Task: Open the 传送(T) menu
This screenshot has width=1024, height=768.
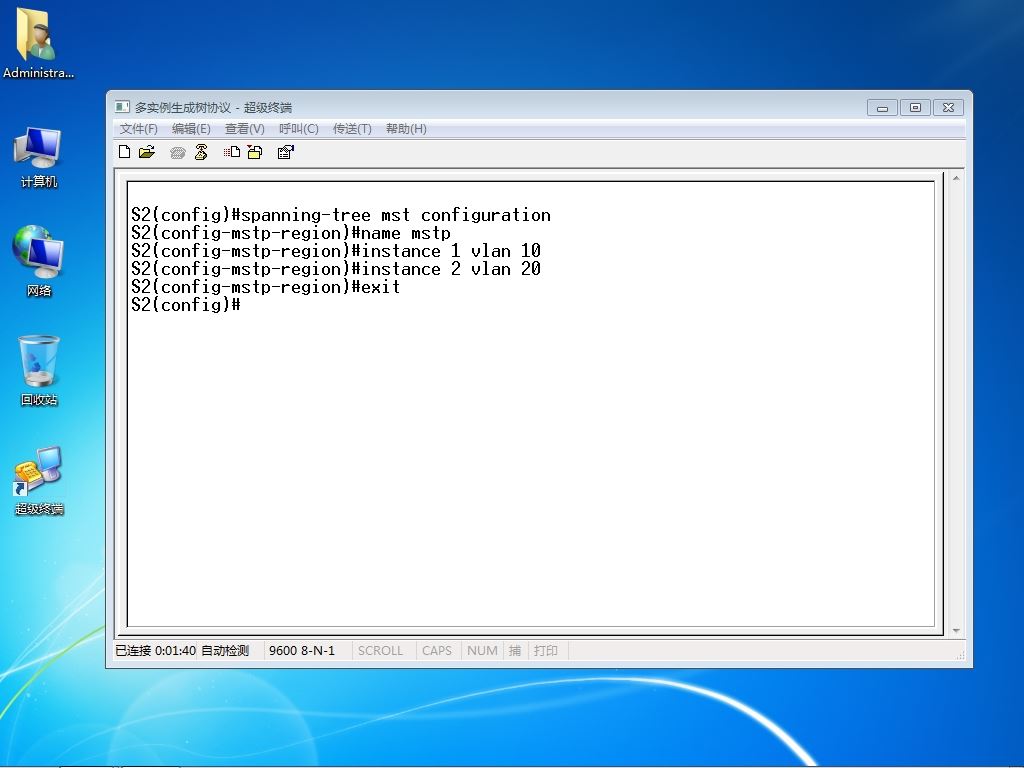Action: tap(352, 129)
